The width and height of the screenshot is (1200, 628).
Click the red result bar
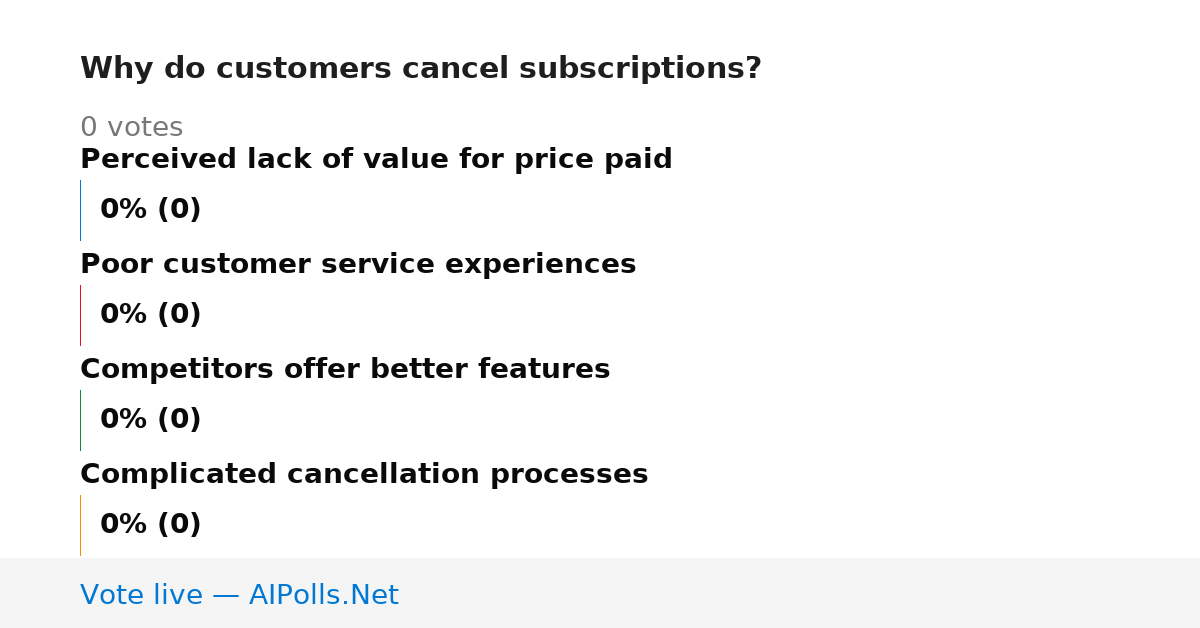tap(80, 315)
